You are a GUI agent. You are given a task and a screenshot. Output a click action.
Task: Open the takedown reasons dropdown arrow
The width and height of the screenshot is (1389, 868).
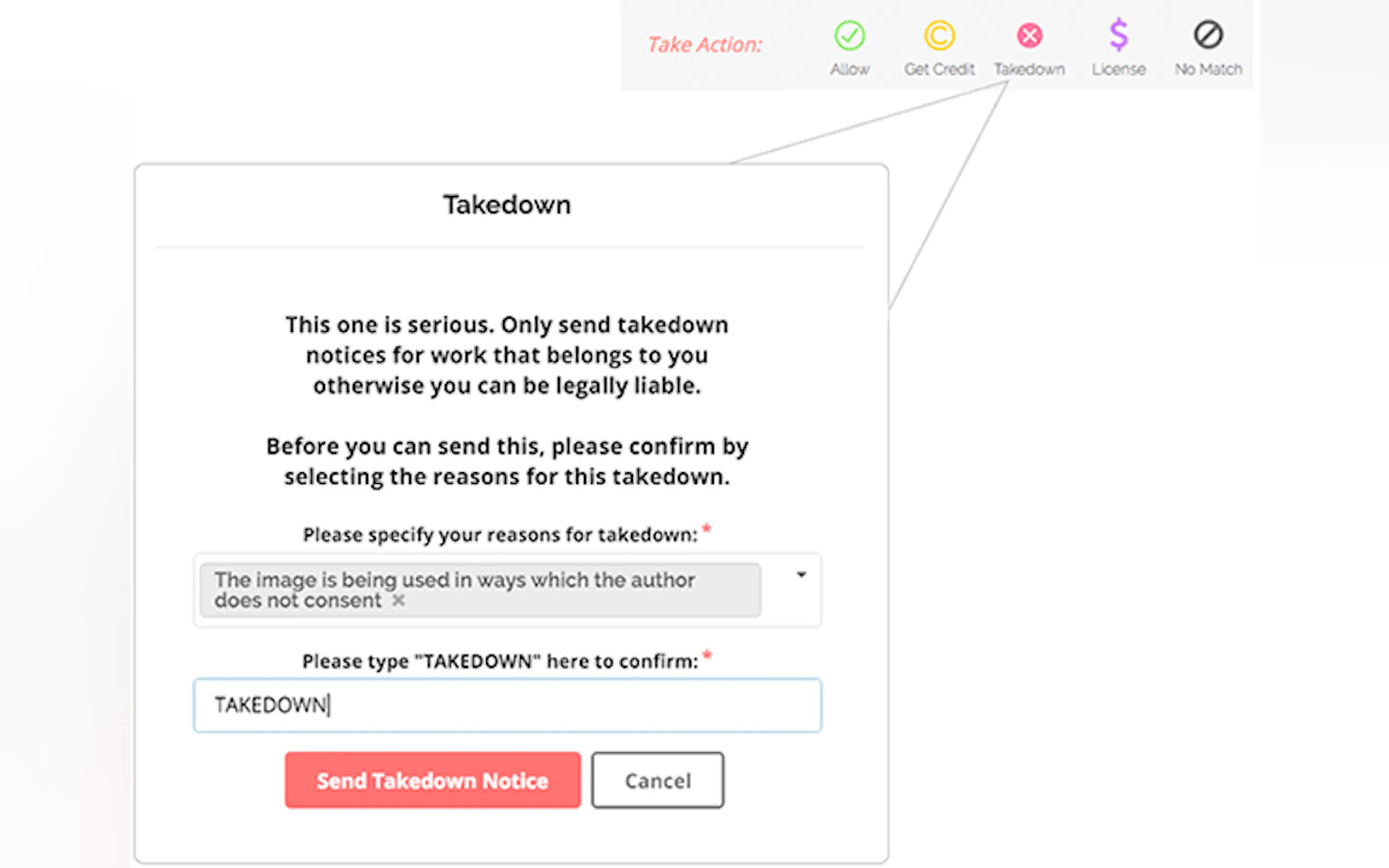[802, 574]
